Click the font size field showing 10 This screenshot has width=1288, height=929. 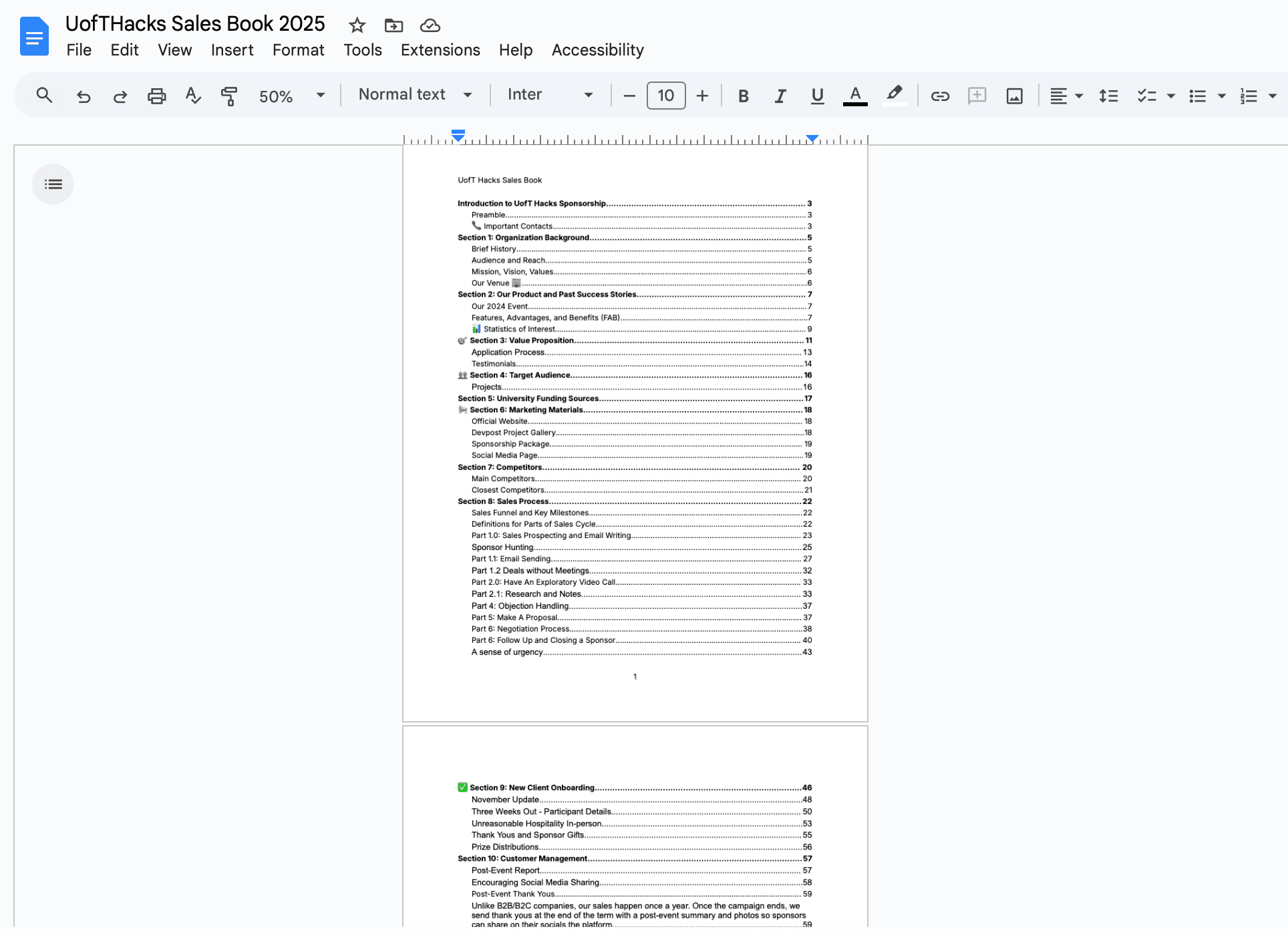point(665,96)
